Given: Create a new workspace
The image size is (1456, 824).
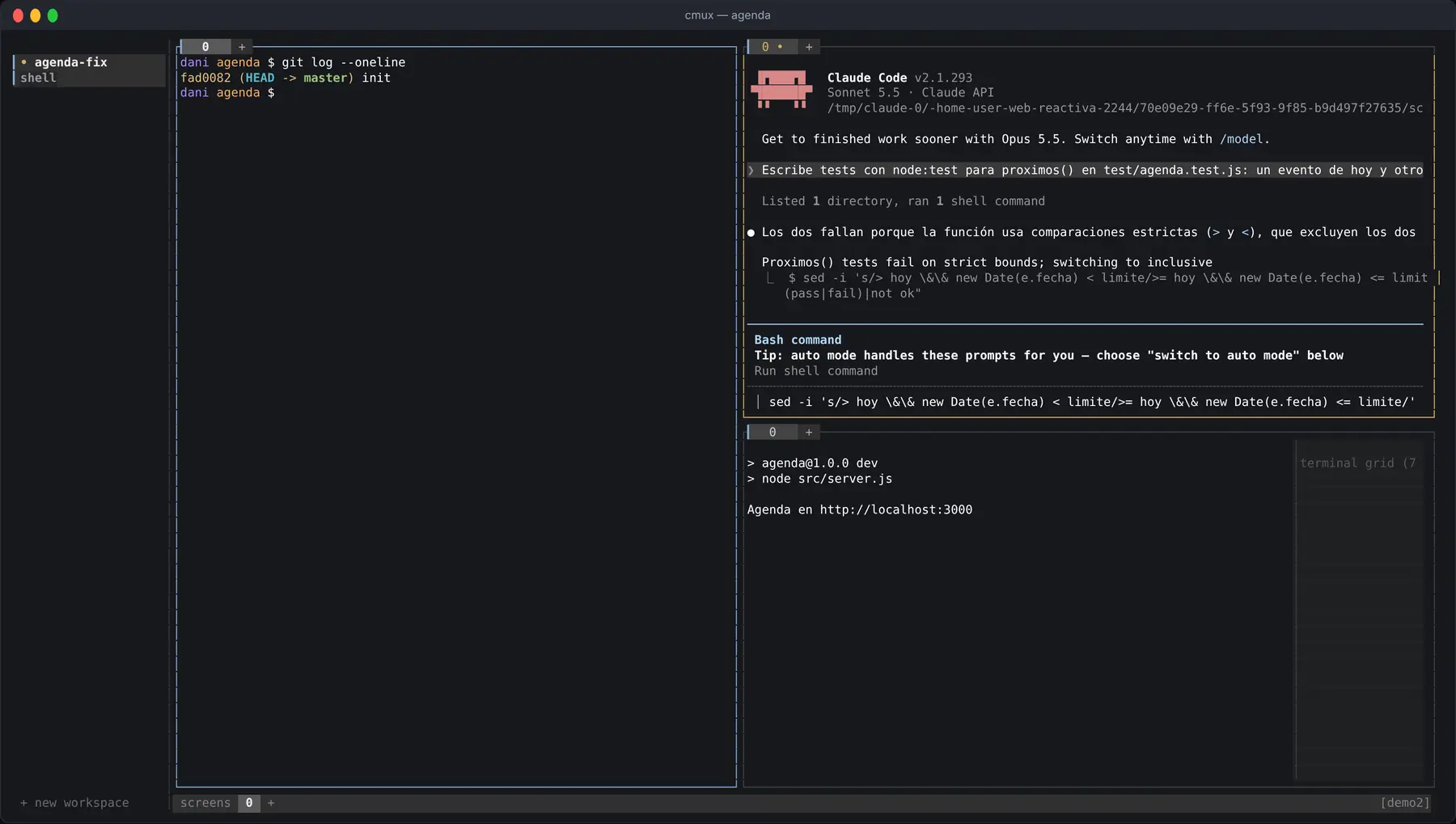Looking at the screenshot, I should 74,803.
